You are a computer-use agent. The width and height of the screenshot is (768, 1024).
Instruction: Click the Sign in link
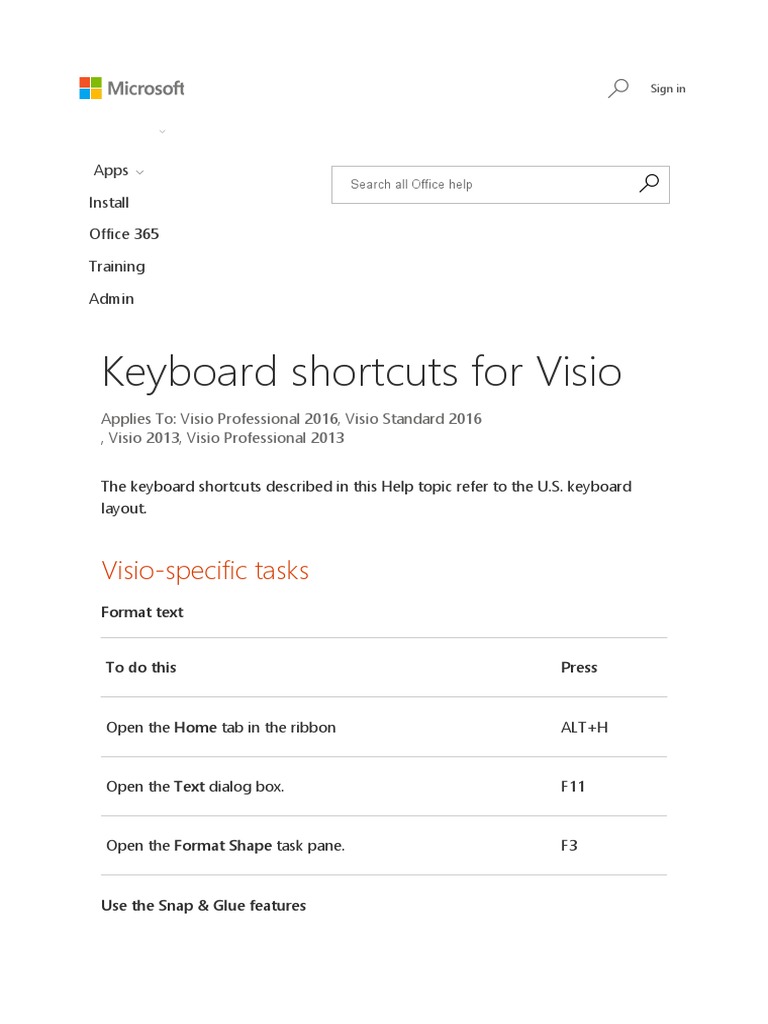point(667,89)
